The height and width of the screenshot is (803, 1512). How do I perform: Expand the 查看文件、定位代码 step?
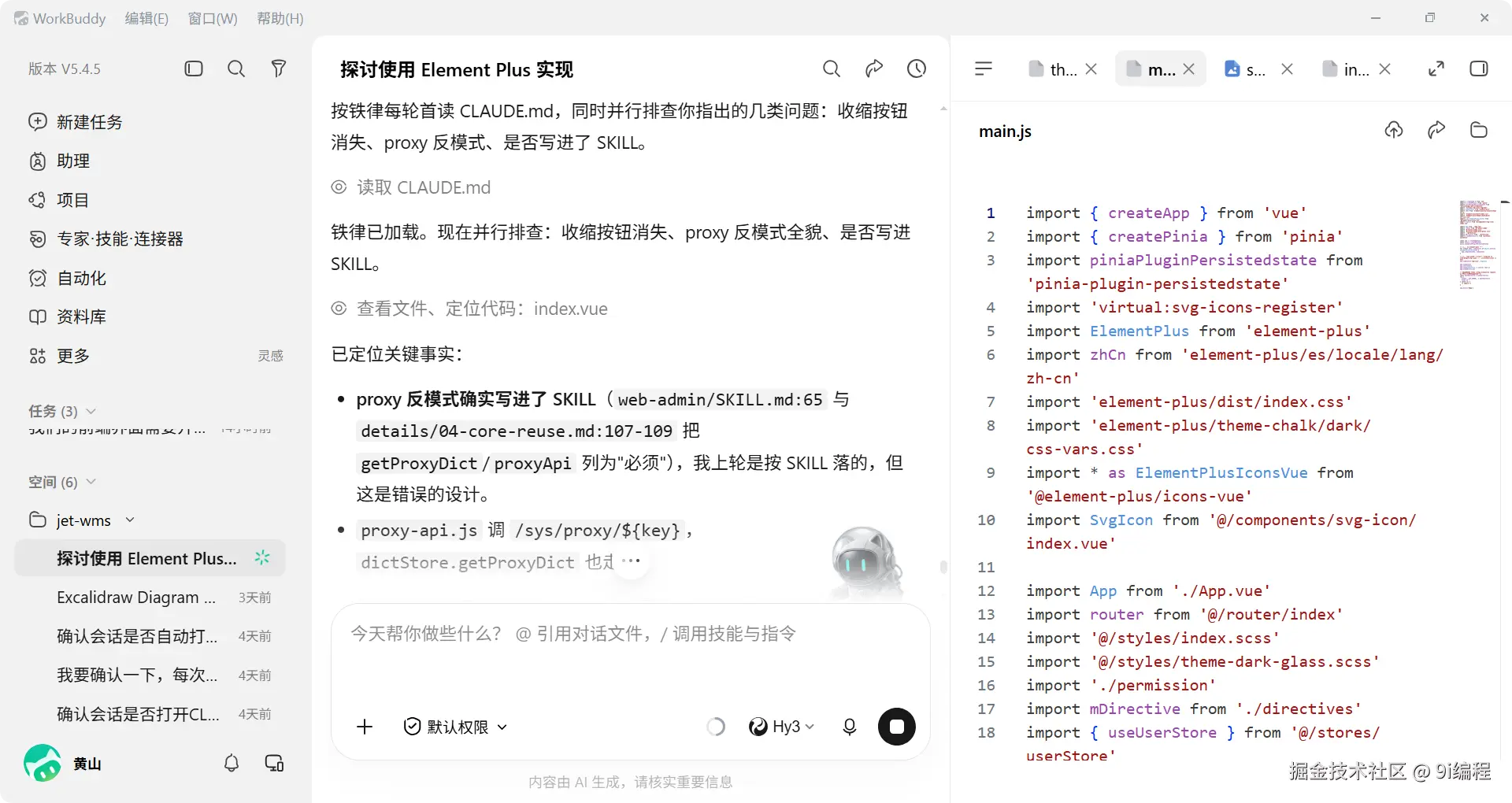(x=469, y=309)
